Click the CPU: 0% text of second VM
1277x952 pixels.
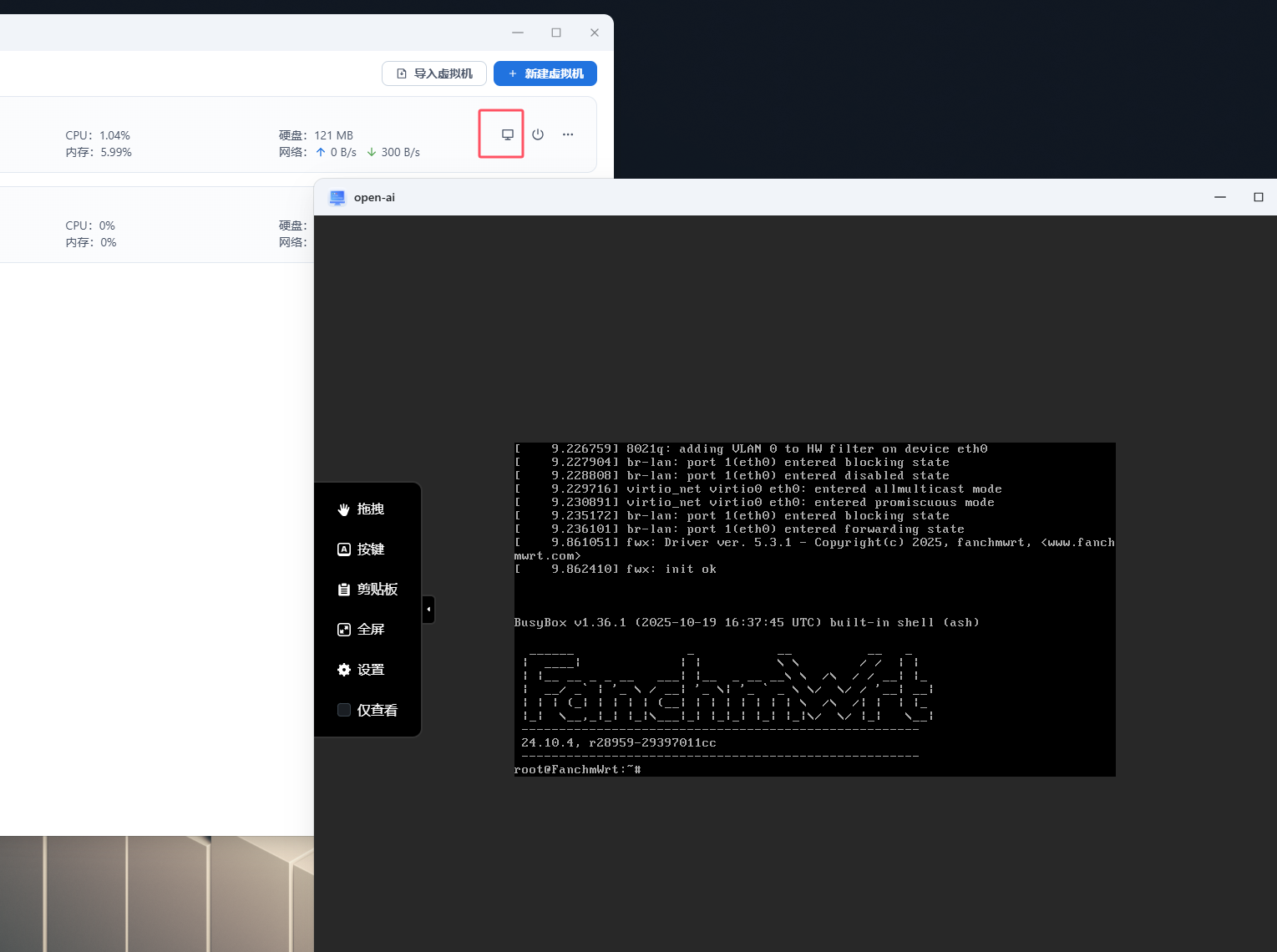pos(90,225)
